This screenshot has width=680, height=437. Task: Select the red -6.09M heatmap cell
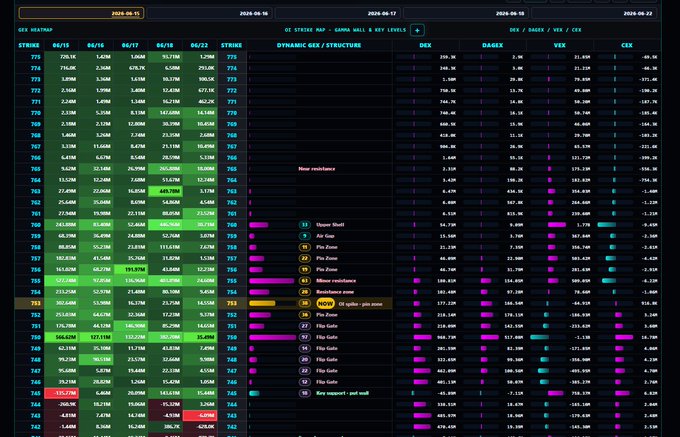point(200,416)
